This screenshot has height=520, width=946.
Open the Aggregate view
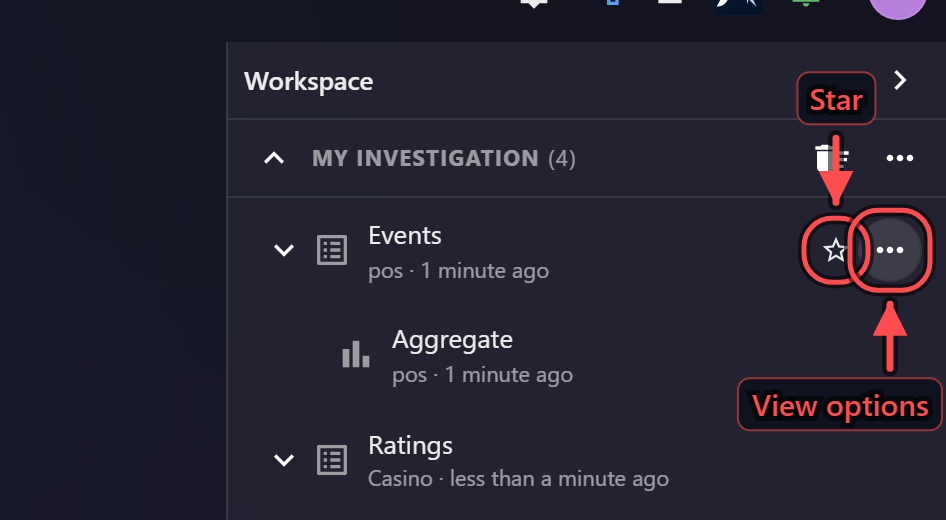(452, 340)
